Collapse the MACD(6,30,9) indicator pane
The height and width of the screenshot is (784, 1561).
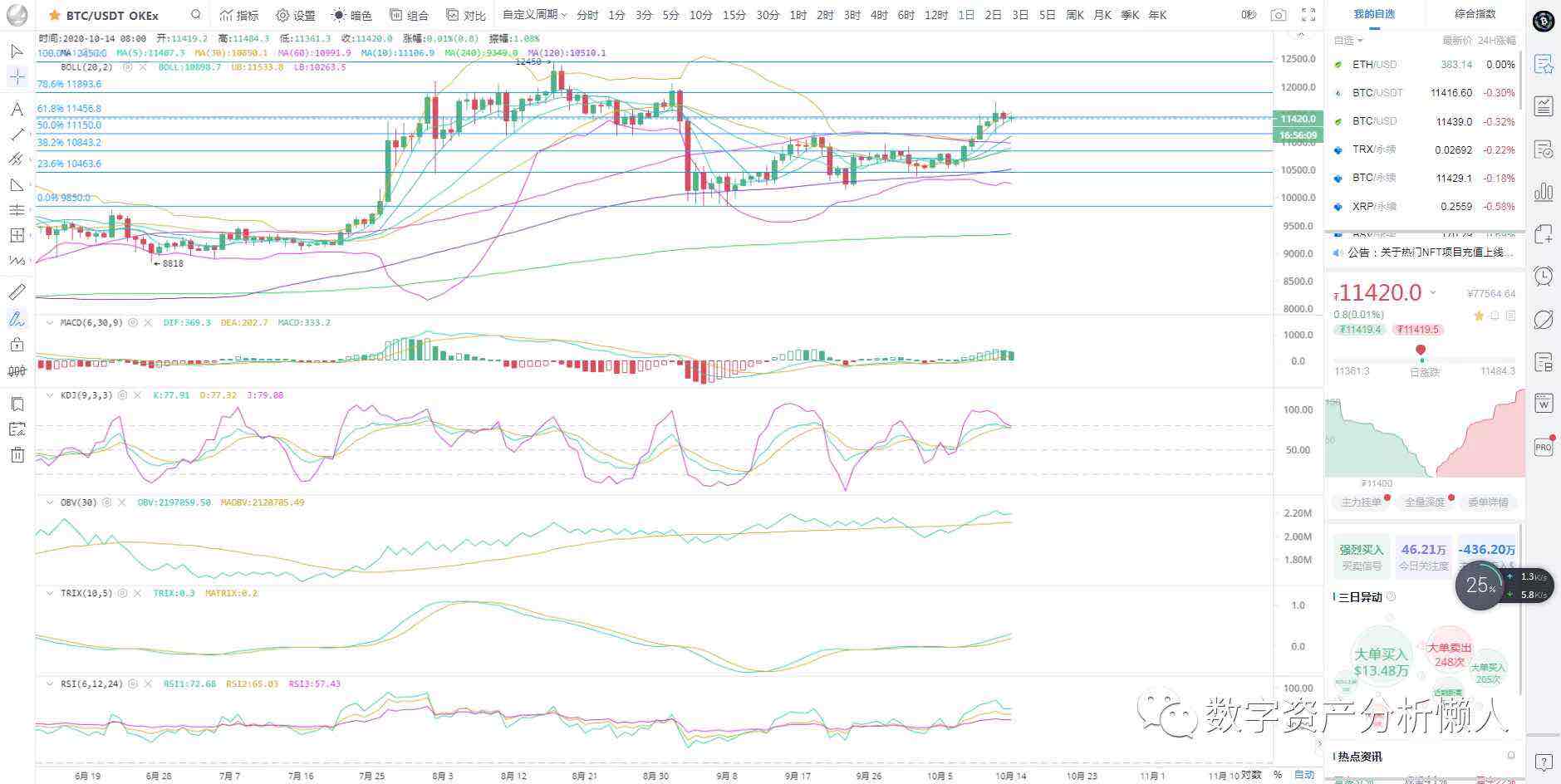pyautogui.click(x=50, y=322)
